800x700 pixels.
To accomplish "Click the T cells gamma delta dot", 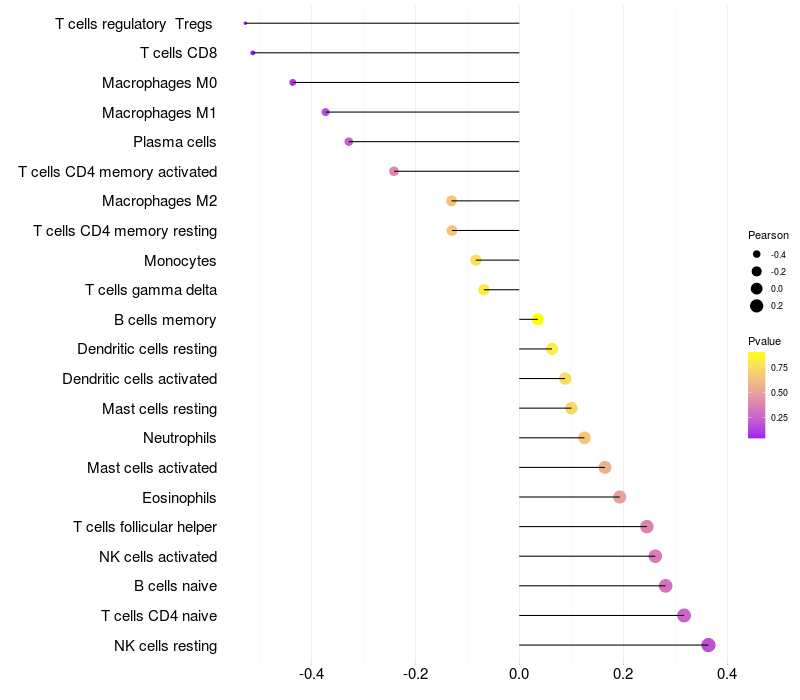I will coord(484,290).
